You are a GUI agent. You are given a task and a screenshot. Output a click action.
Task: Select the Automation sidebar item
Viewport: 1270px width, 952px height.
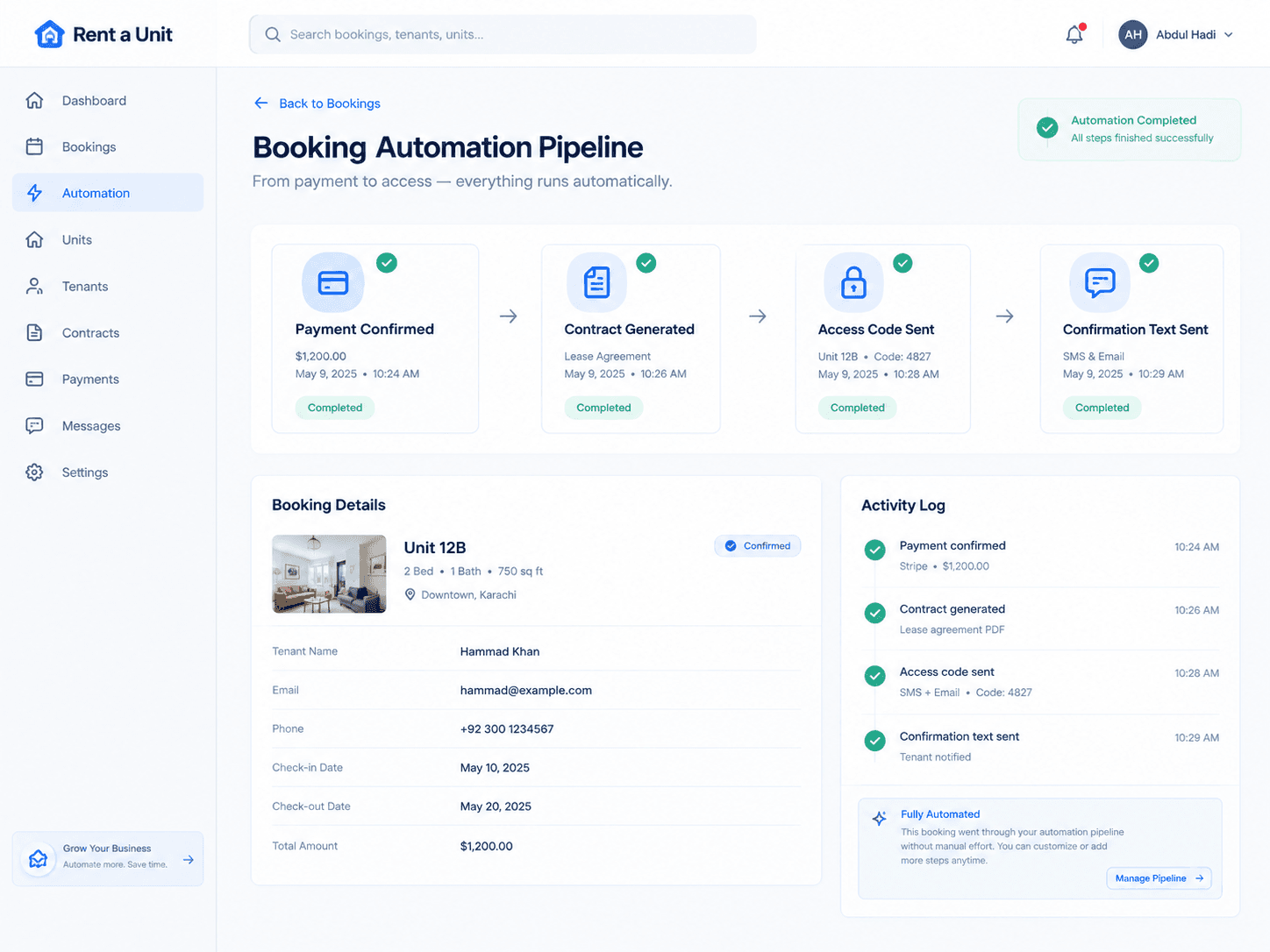coord(108,193)
